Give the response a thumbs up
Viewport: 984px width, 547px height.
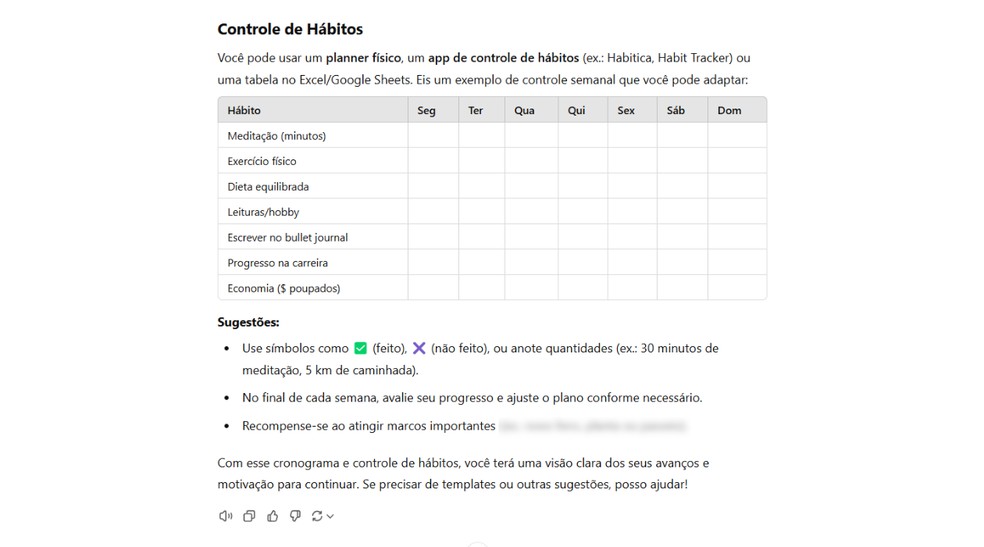point(272,516)
